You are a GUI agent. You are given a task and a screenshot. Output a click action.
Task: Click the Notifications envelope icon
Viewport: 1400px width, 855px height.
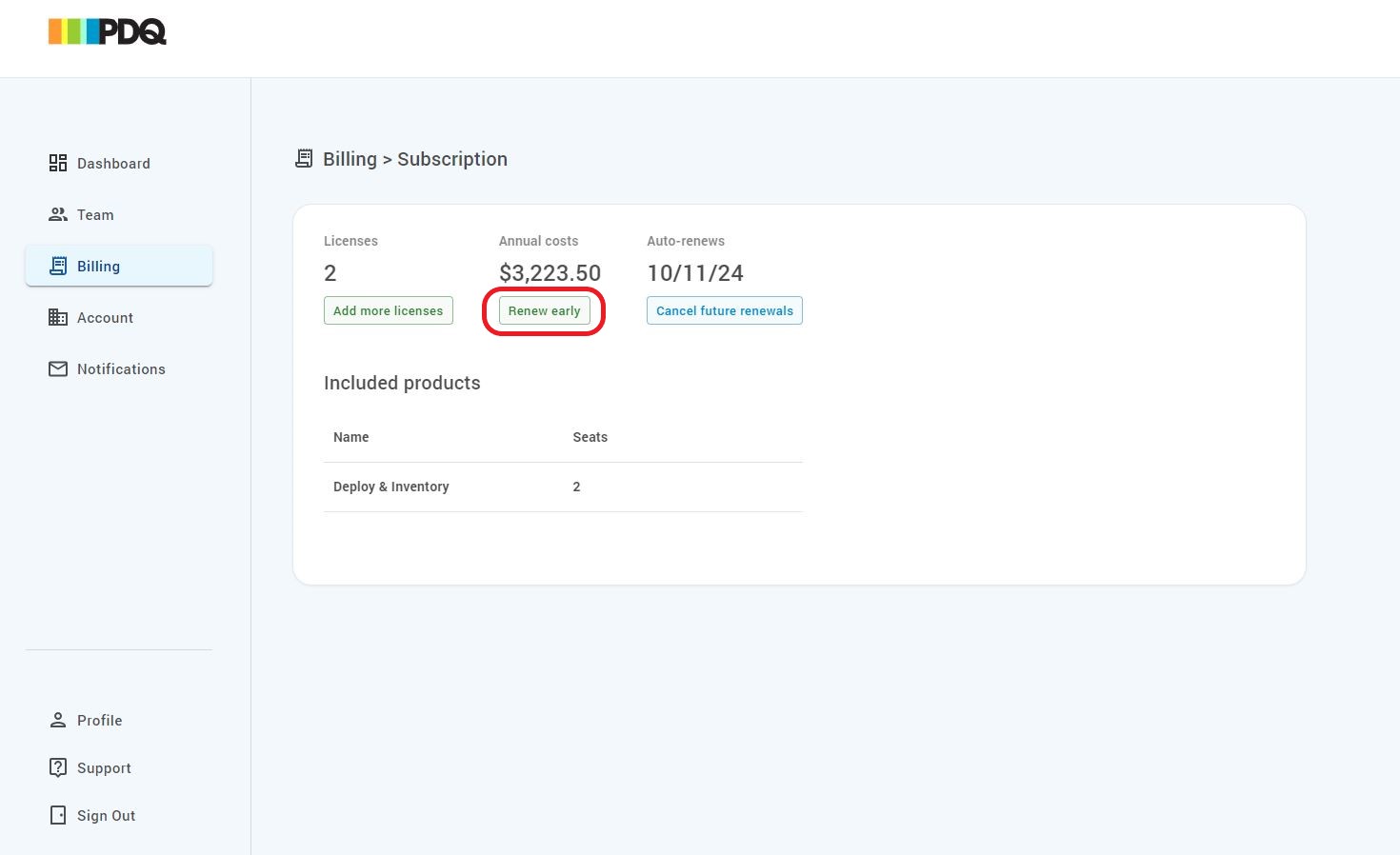tap(58, 368)
